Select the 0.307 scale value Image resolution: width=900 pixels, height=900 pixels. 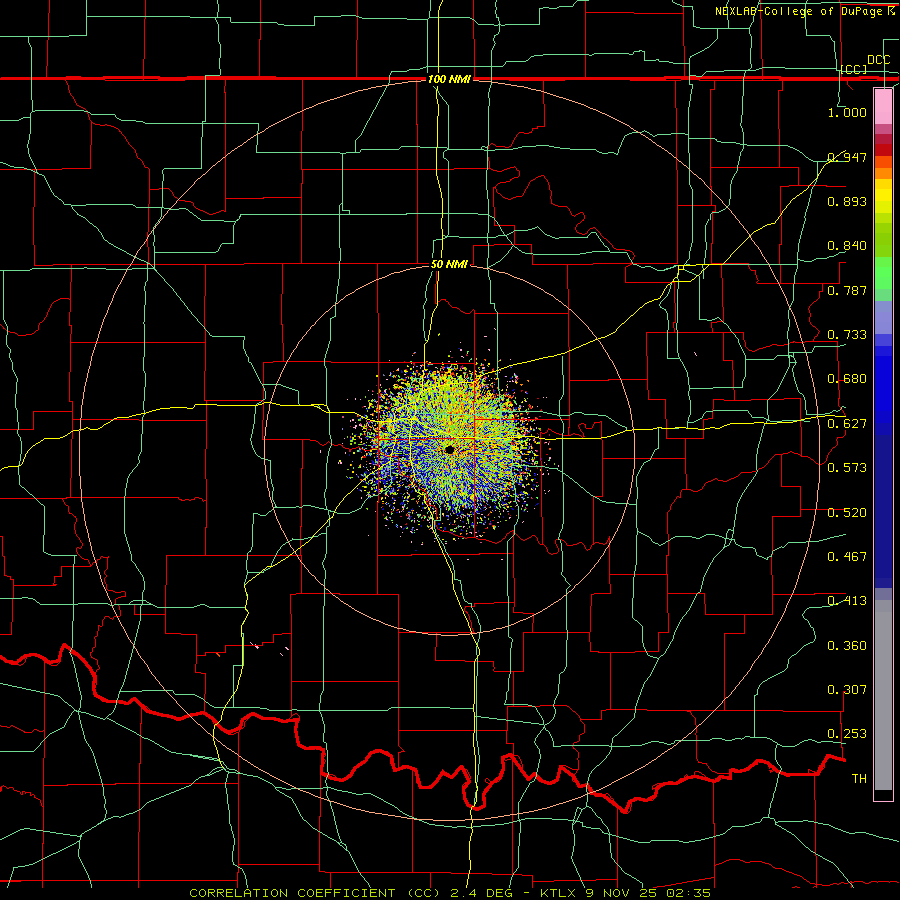point(847,690)
